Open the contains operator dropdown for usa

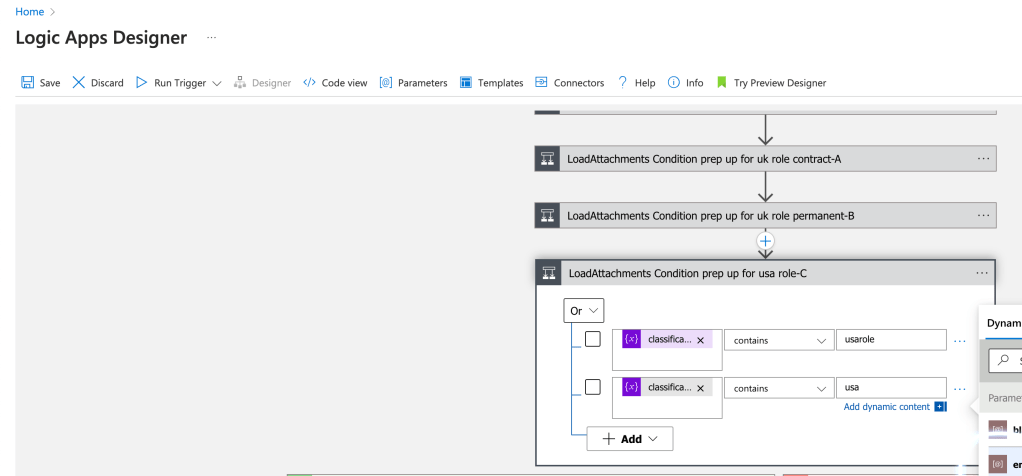pyautogui.click(x=779, y=388)
